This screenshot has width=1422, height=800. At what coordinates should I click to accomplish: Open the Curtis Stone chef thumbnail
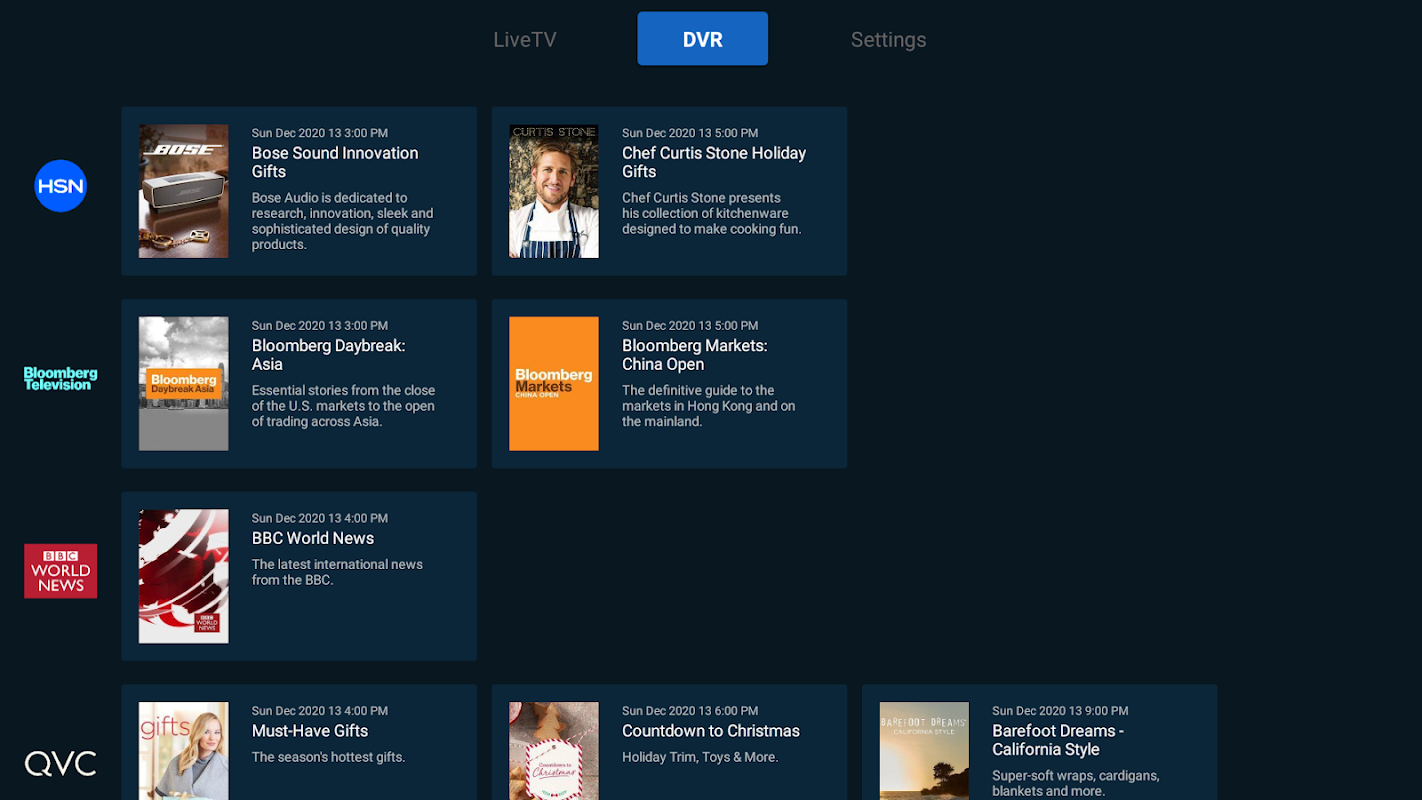tap(554, 191)
